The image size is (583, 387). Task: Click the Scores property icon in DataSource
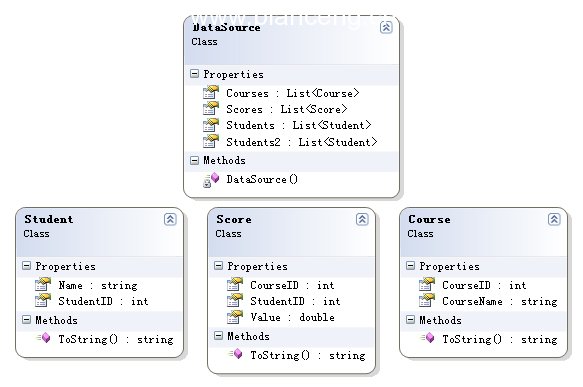(x=210, y=109)
